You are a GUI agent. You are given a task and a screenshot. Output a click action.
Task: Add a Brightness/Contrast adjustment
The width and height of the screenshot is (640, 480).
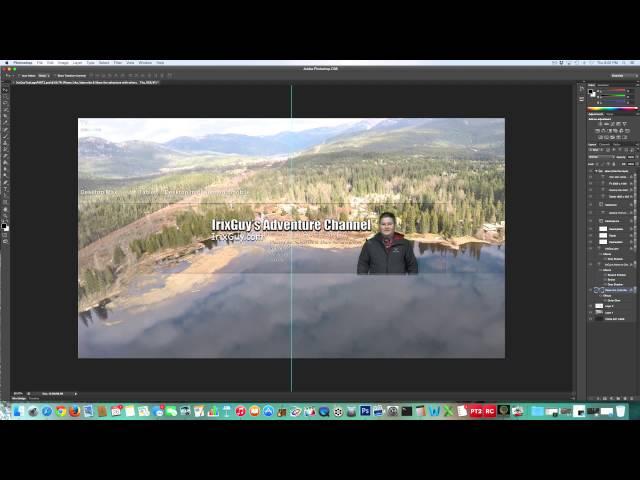click(x=600, y=123)
